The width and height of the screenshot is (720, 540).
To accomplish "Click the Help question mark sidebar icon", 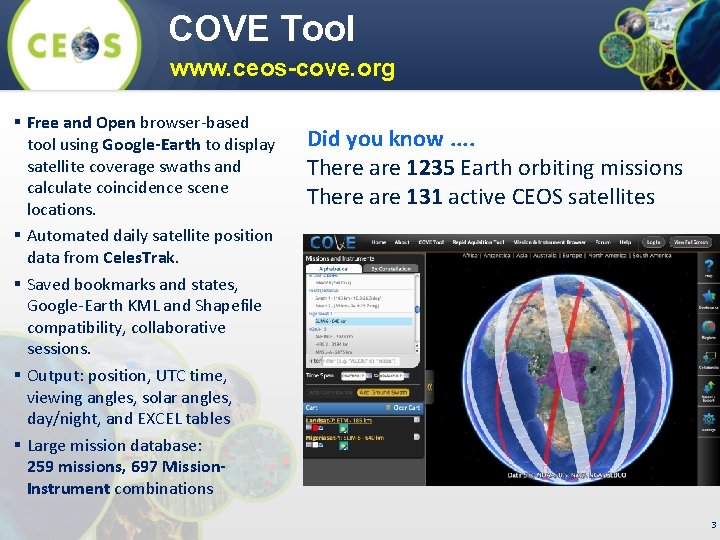I will click(x=709, y=268).
